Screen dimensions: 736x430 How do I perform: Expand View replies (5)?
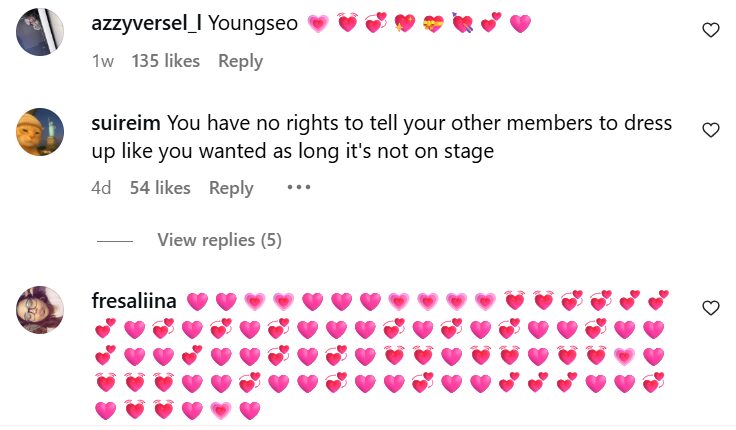(219, 241)
